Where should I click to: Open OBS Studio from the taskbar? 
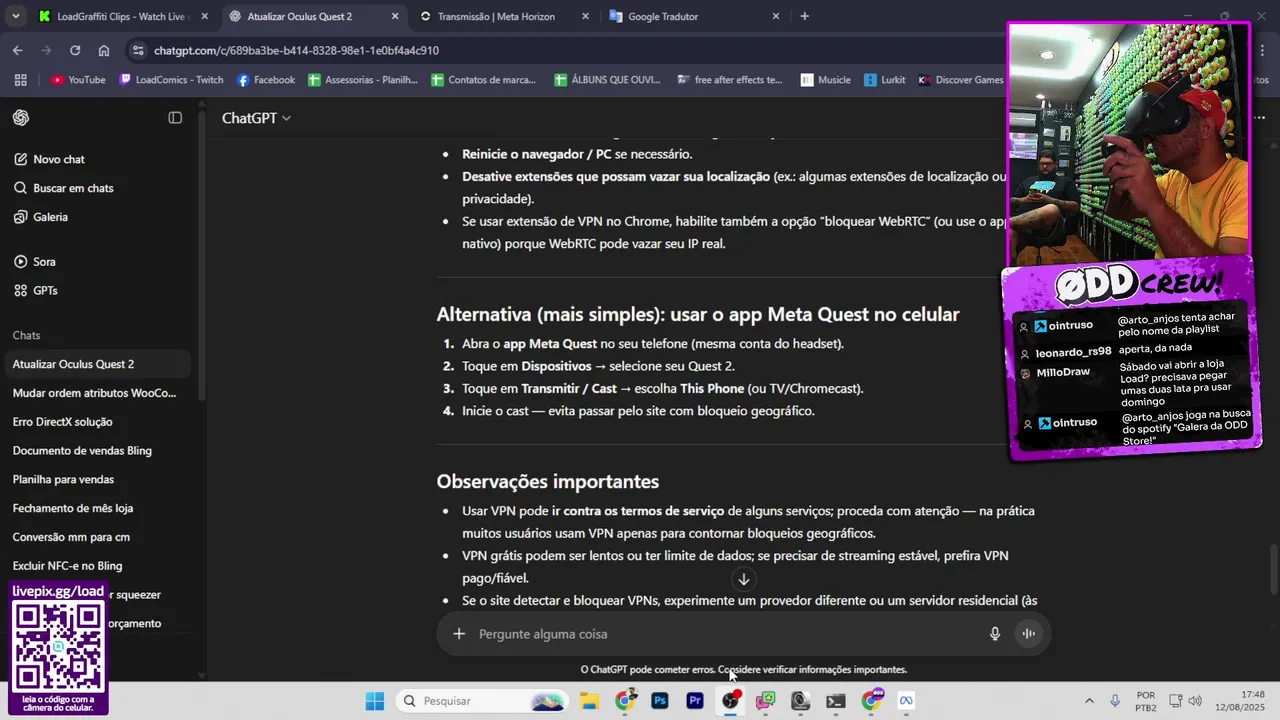coord(730,701)
